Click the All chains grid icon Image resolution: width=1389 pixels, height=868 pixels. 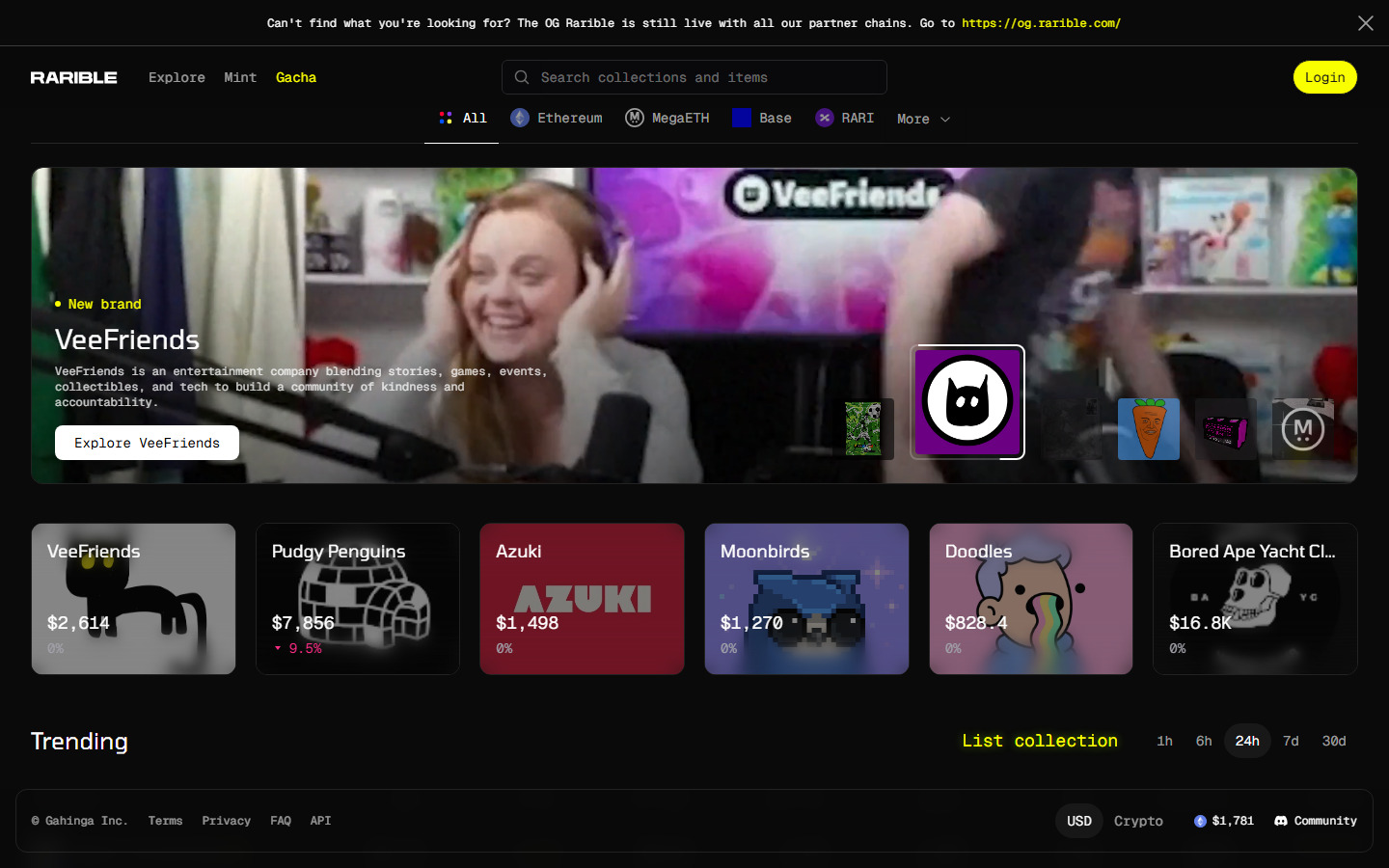pyautogui.click(x=446, y=118)
